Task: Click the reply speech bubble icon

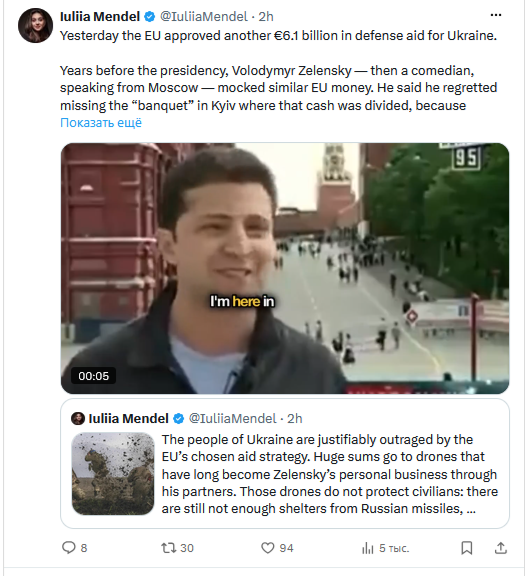Action: 68,548
